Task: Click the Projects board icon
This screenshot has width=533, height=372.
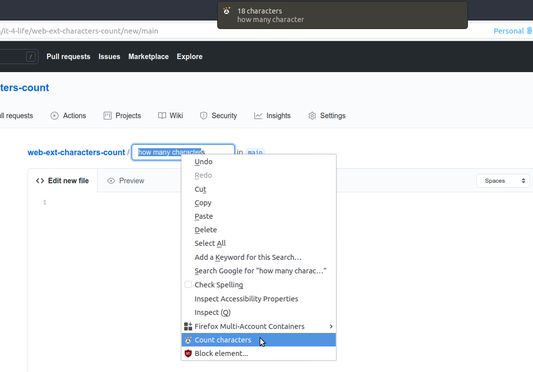Action: (107, 116)
